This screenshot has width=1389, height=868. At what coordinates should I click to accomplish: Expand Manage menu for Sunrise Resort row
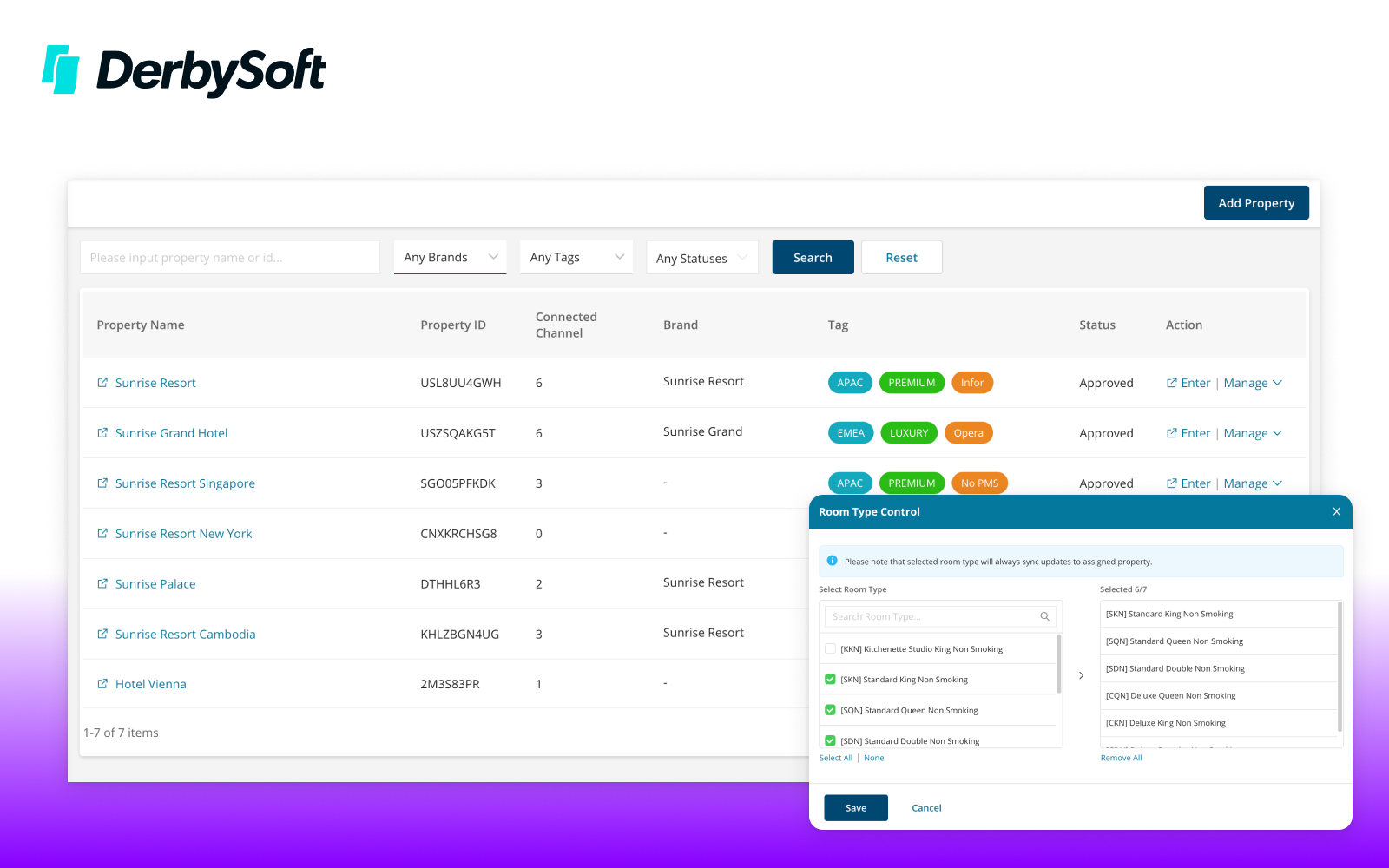click(x=1253, y=383)
